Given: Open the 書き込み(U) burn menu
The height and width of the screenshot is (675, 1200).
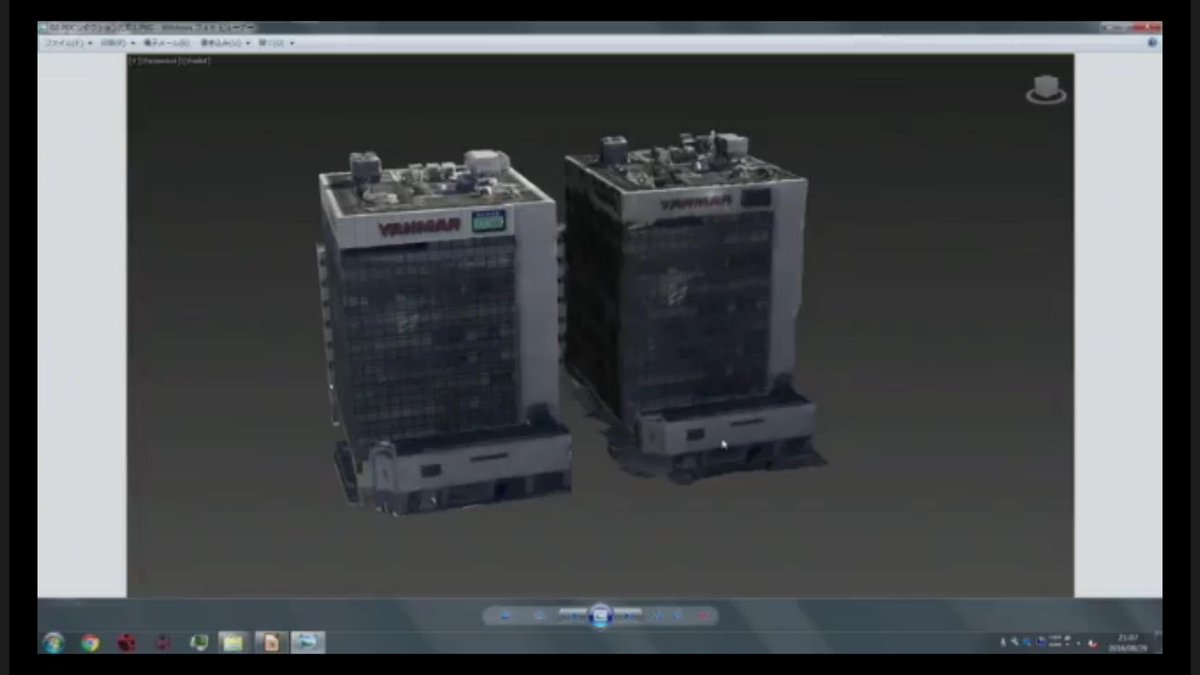Looking at the screenshot, I should 225,43.
